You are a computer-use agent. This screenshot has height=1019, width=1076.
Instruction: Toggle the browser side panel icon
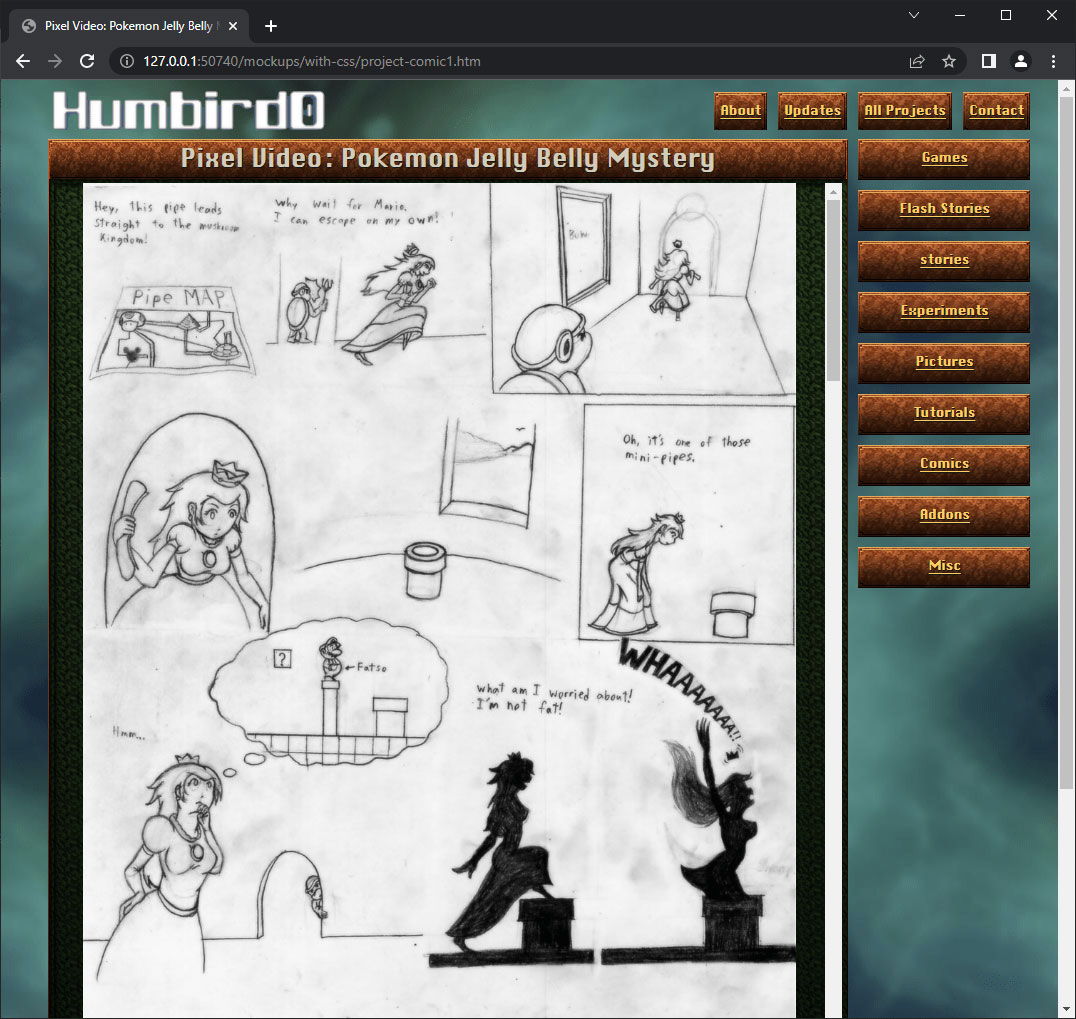tap(988, 61)
